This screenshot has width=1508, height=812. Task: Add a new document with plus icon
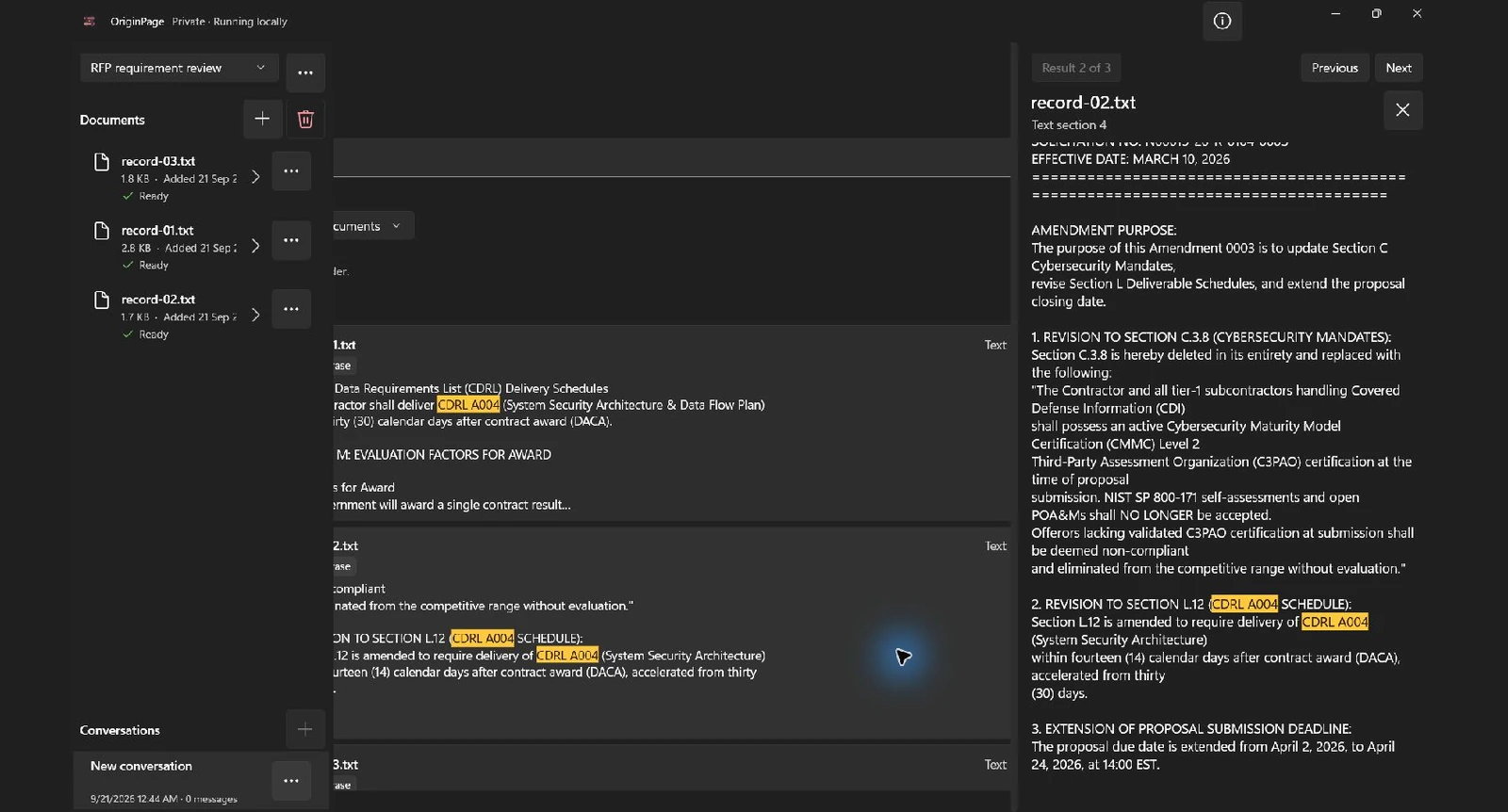(x=262, y=119)
